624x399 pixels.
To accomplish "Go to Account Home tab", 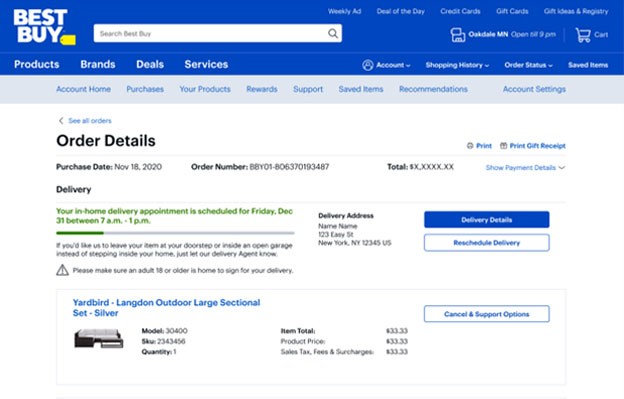I will (x=84, y=89).
